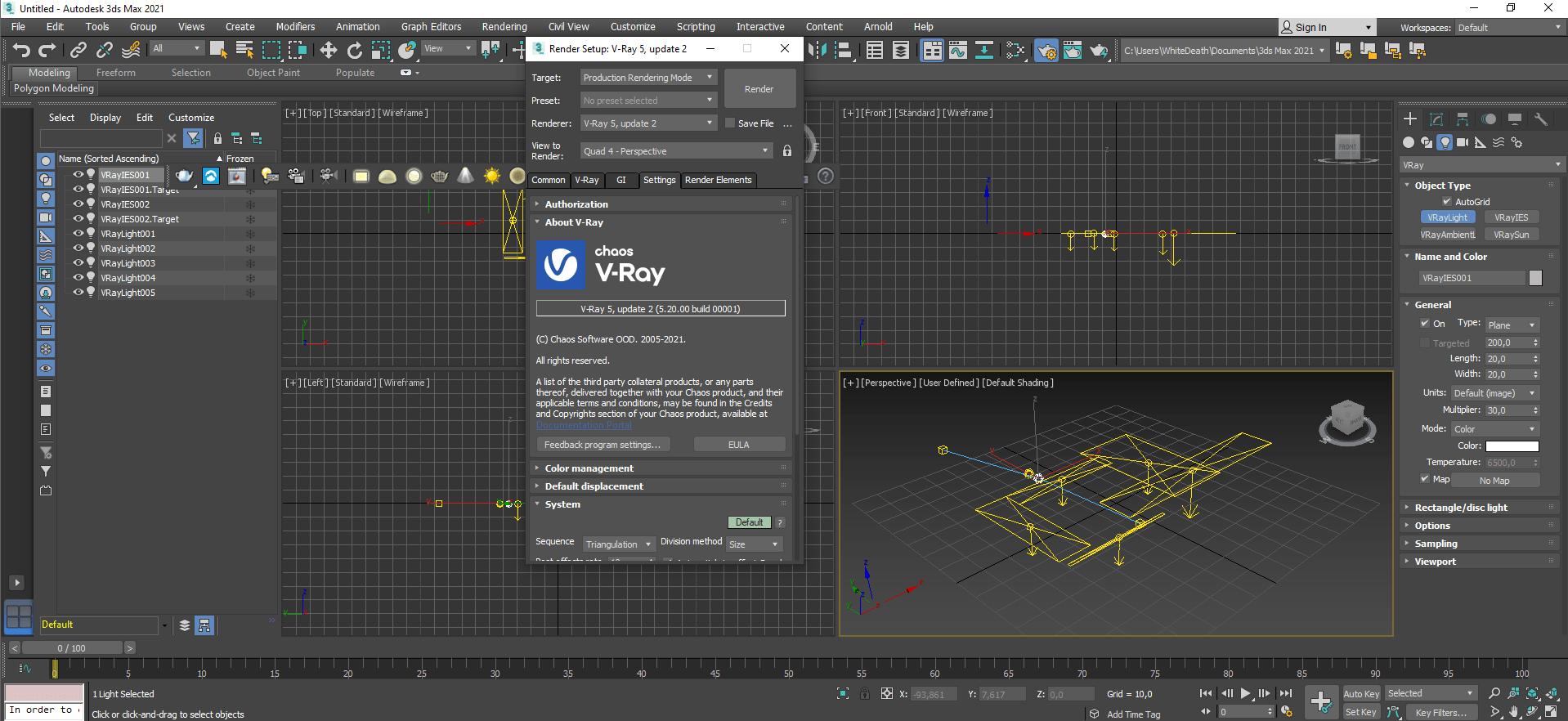Image resolution: width=1568 pixels, height=721 pixels.
Task: Click the EULA button
Action: pyautogui.click(x=739, y=445)
